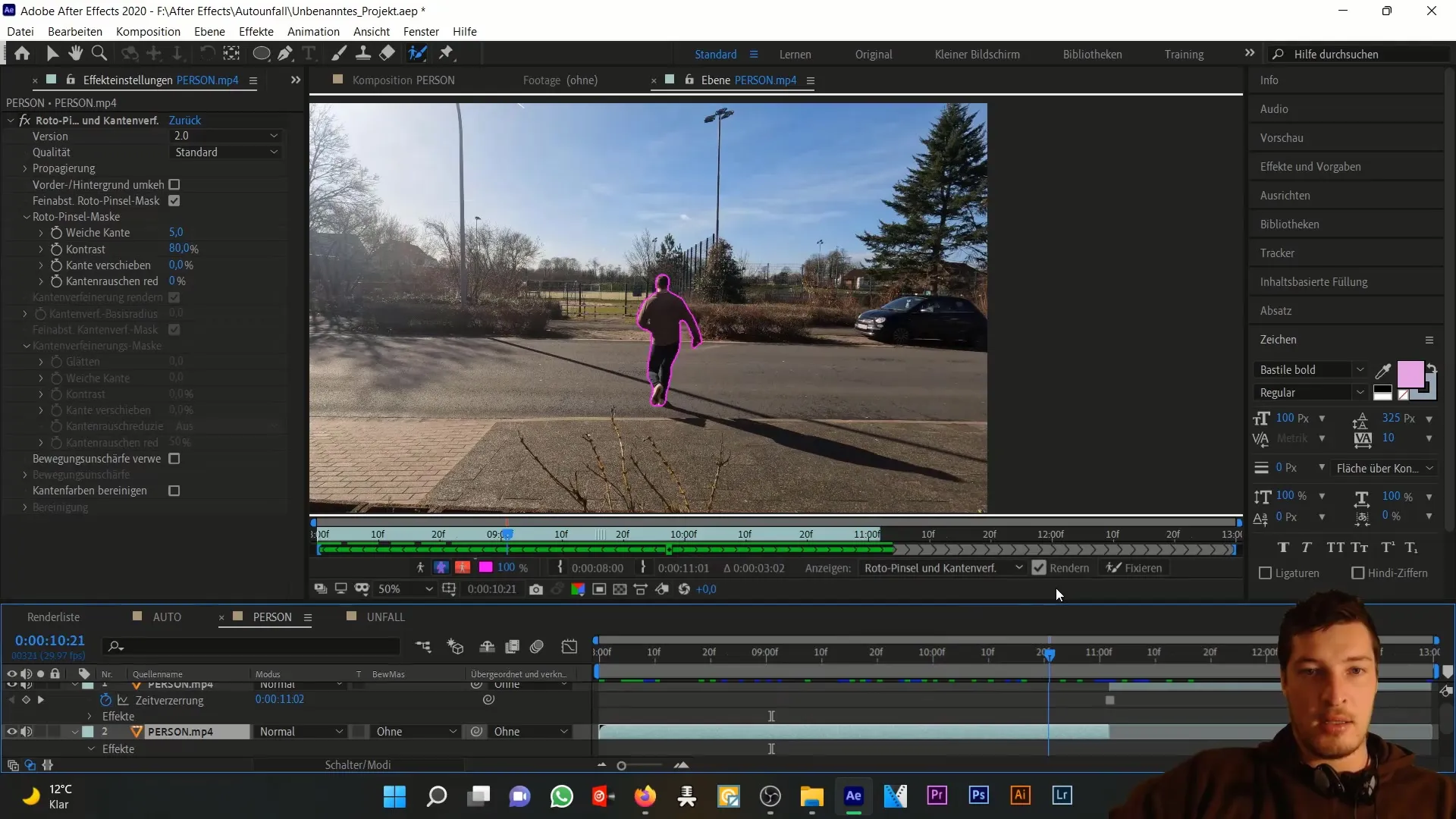The image size is (1456, 819).
Task: Reset exposure aperture icon
Action: point(684,589)
